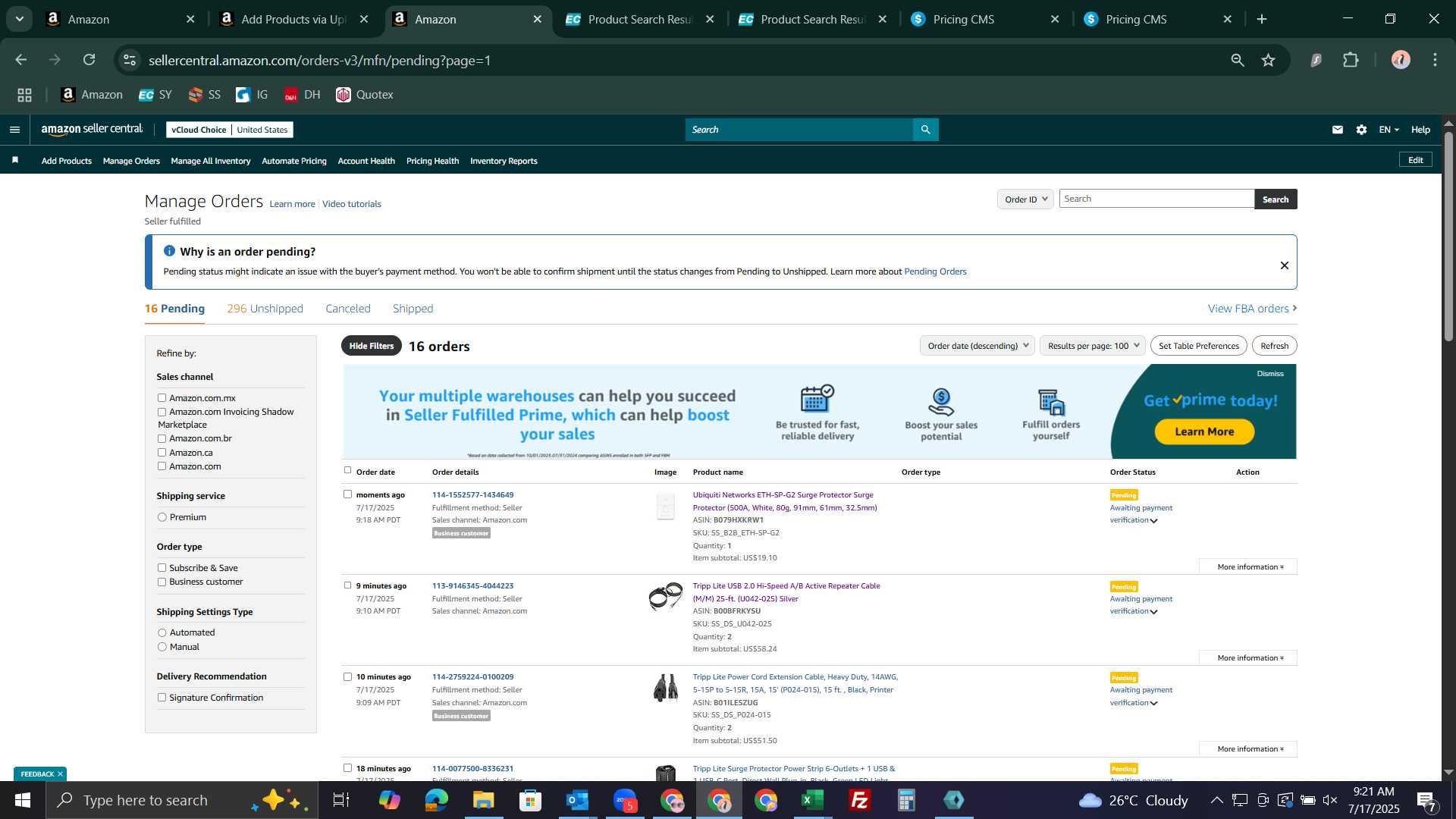Open the Seller Central hamburger menu
This screenshot has width=1456, height=819.
pos(14,130)
